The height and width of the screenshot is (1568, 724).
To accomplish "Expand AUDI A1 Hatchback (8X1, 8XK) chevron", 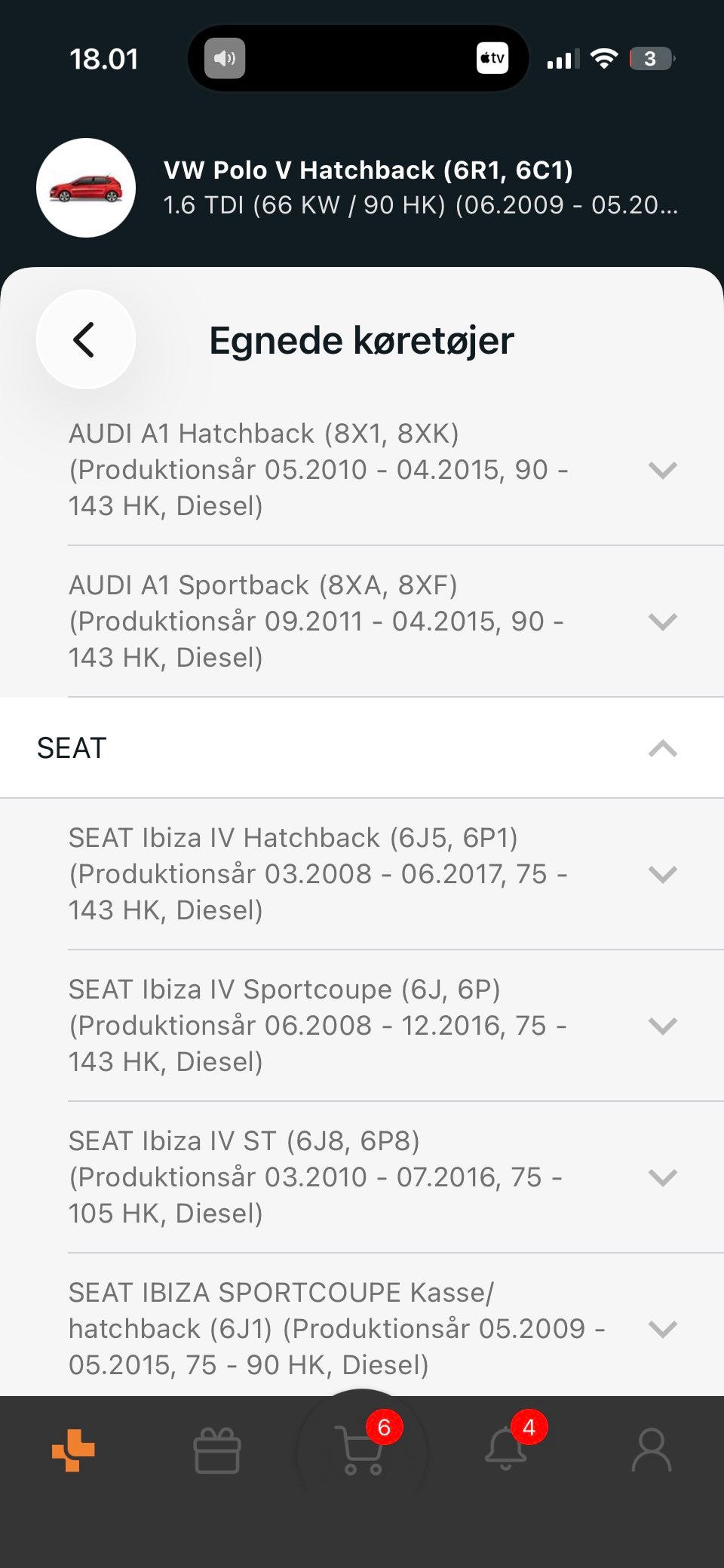I will [662, 470].
